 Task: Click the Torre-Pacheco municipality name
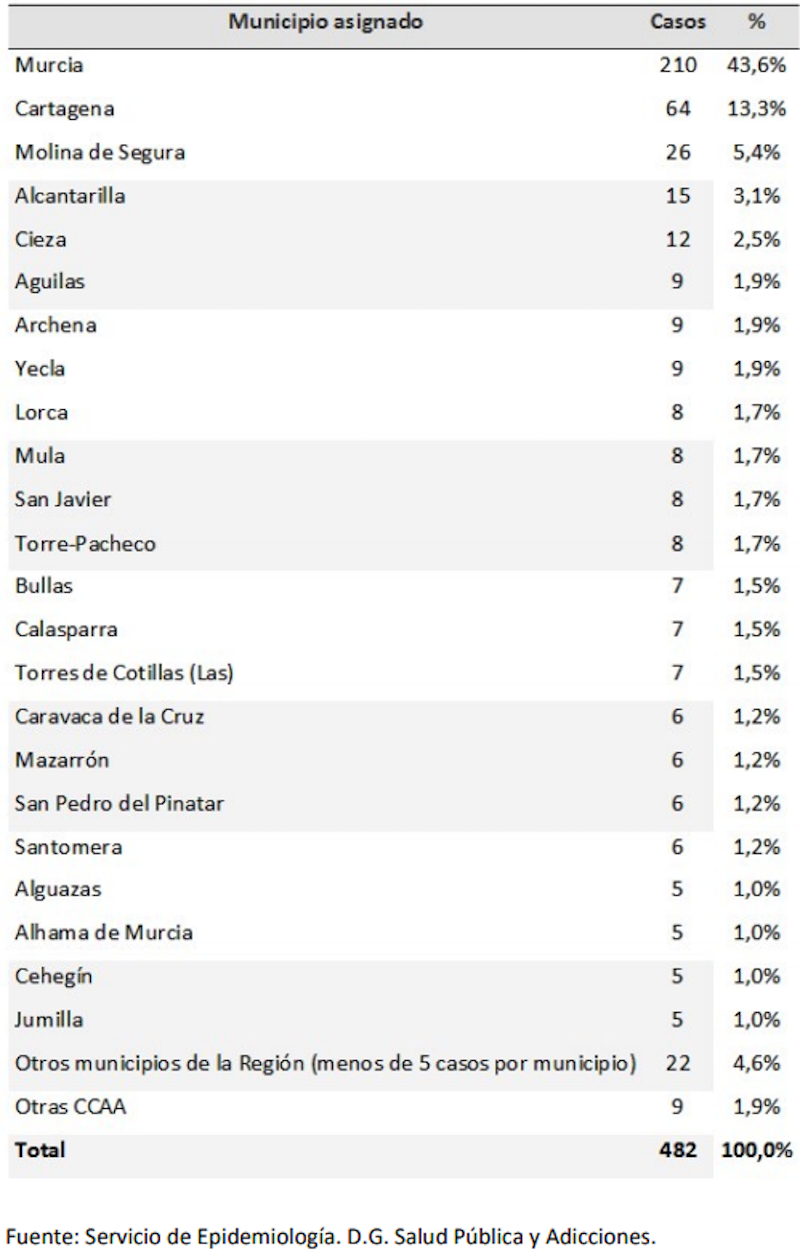[85, 544]
